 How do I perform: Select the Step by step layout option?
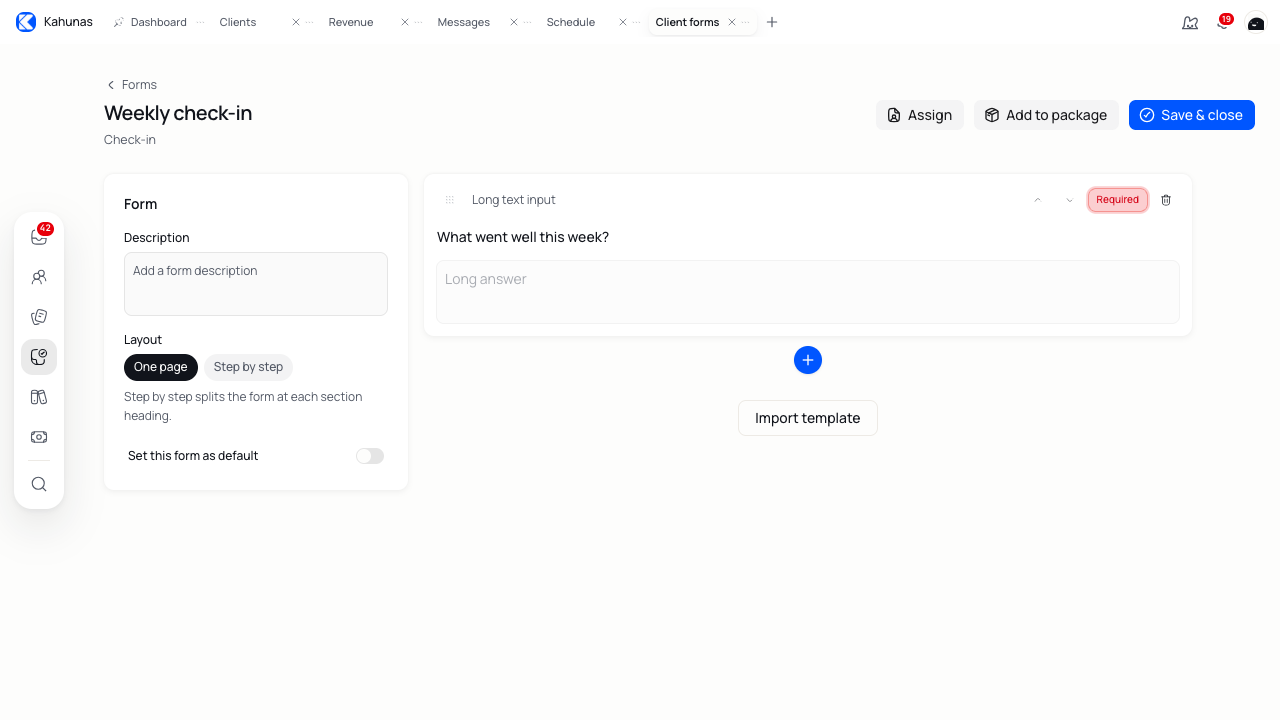[248, 367]
